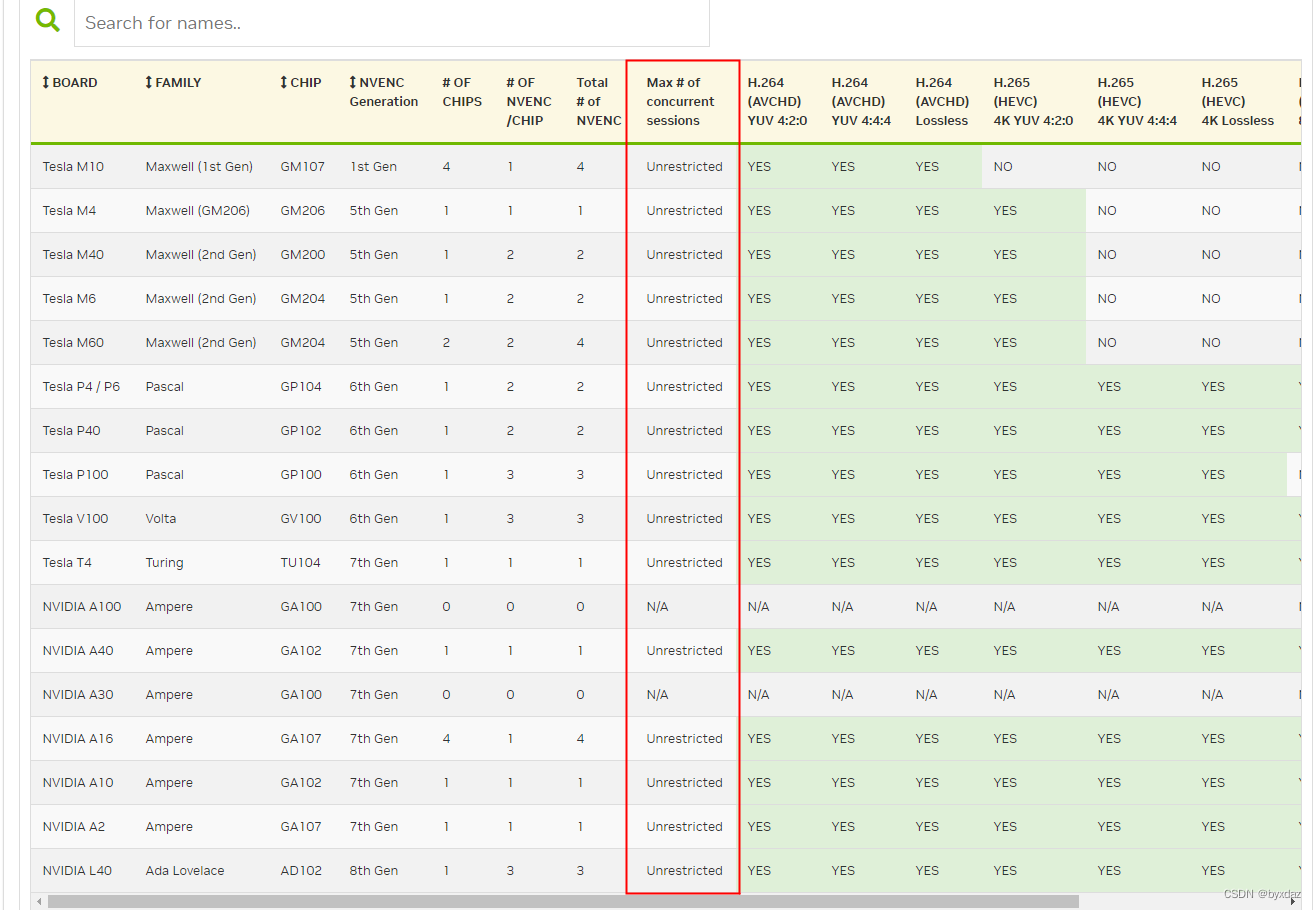Select the 'NVIDIA A100' board cell
Viewport: 1316px width, 910px height.
point(82,607)
